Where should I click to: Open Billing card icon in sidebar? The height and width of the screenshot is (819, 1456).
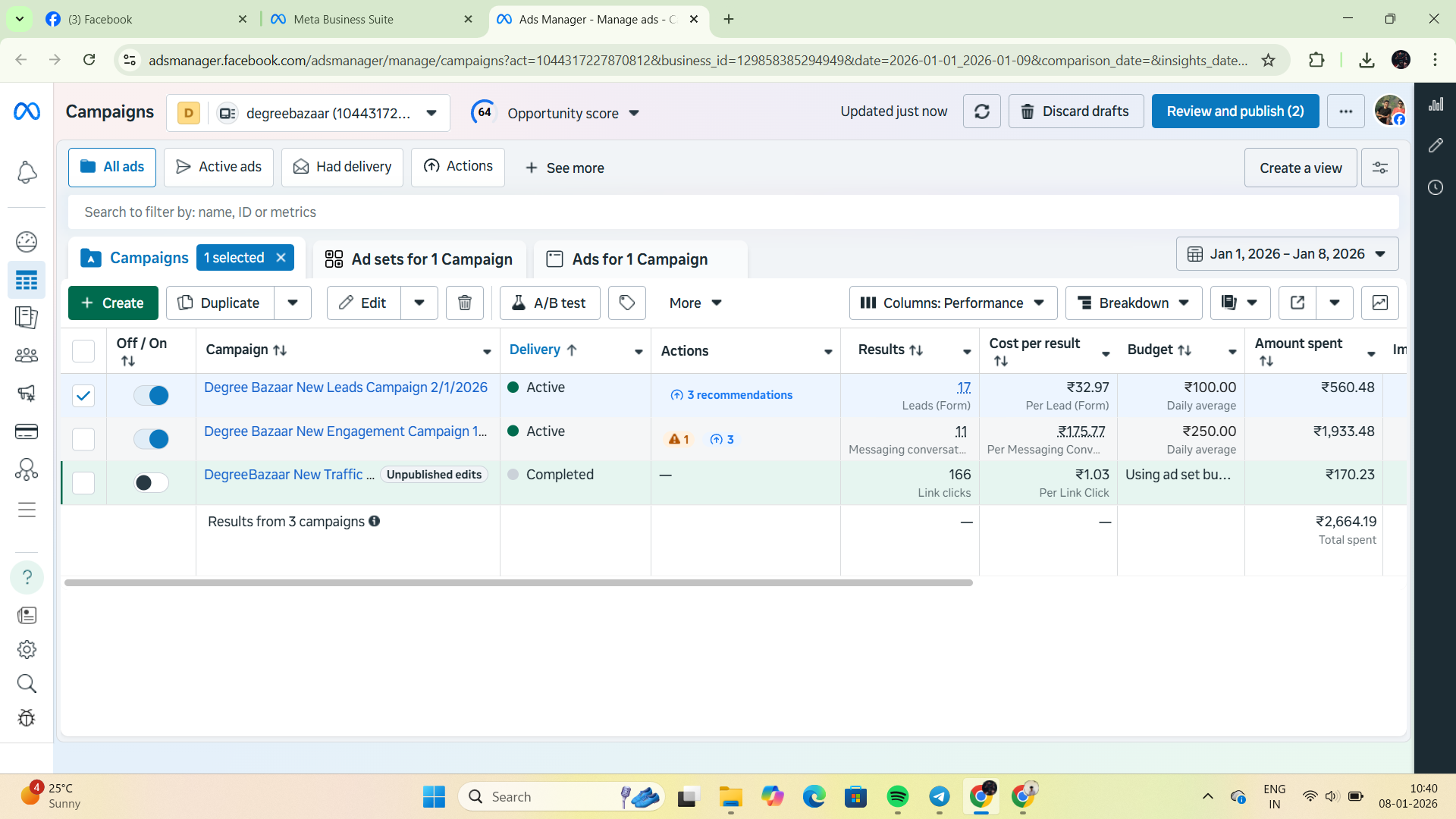[27, 431]
